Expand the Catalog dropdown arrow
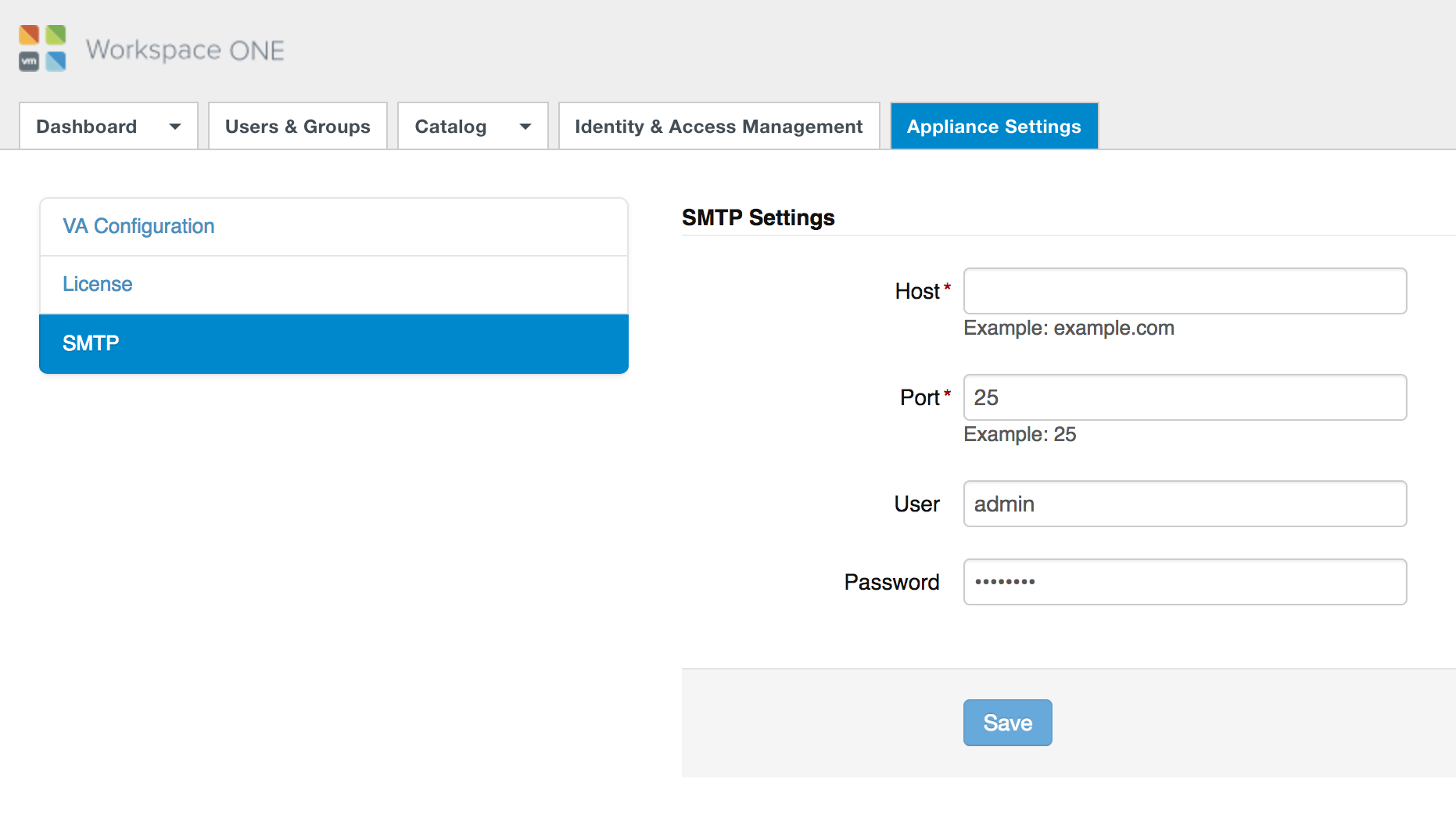 point(525,127)
